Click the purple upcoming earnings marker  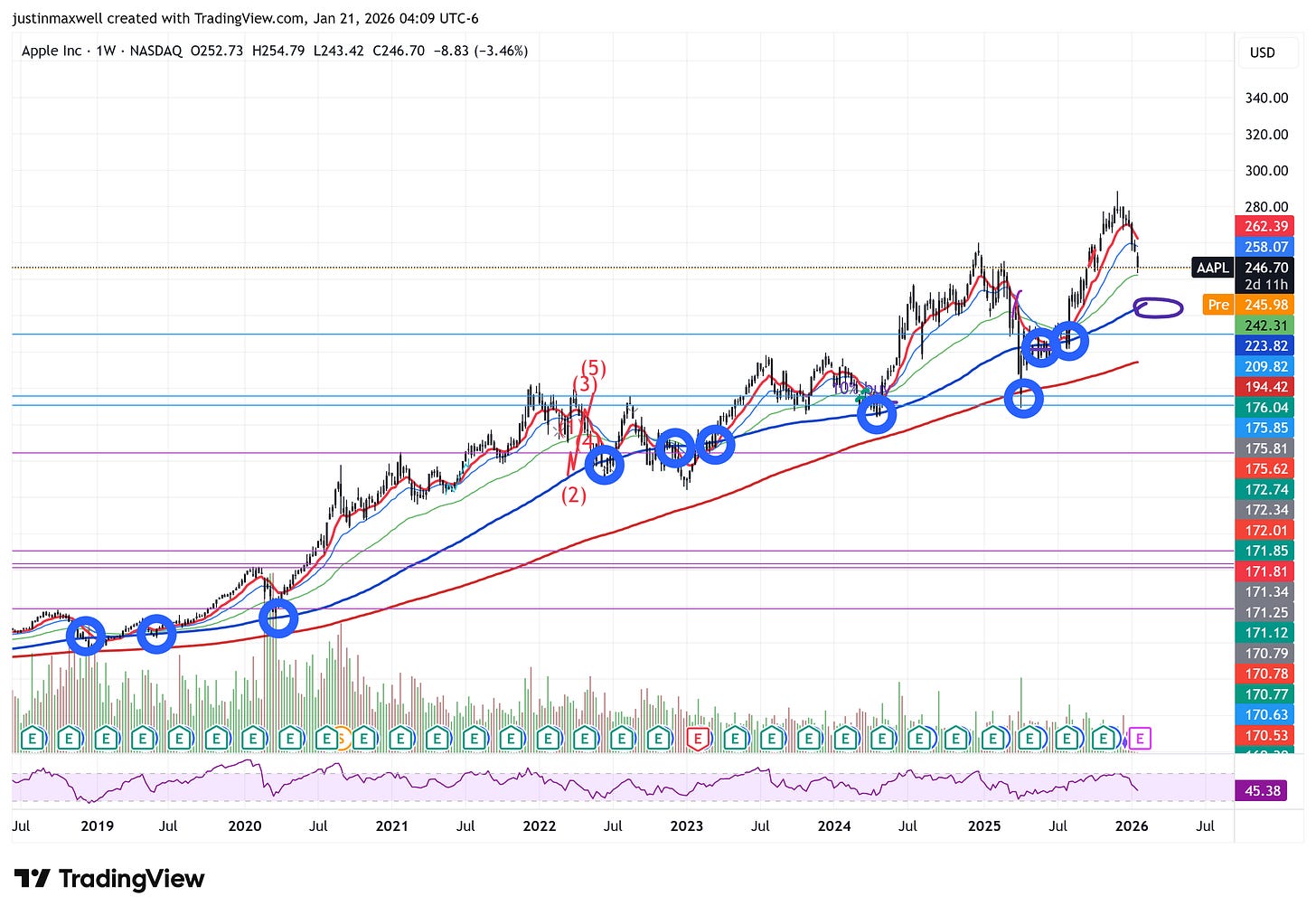tap(1140, 739)
